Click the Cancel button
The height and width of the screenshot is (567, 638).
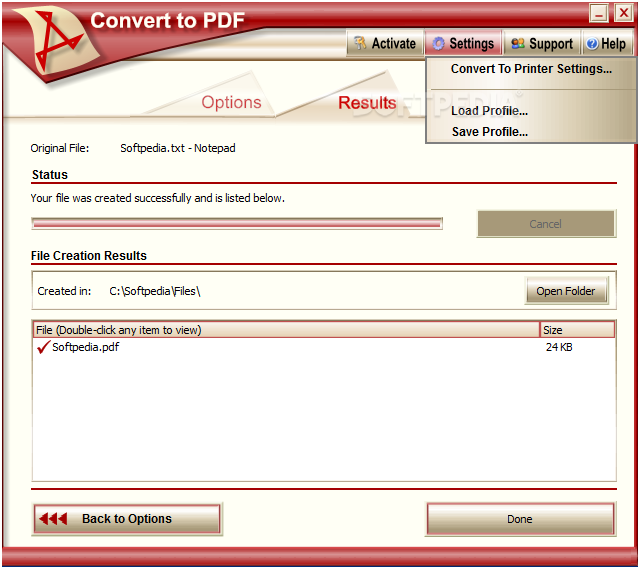click(546, 224)
